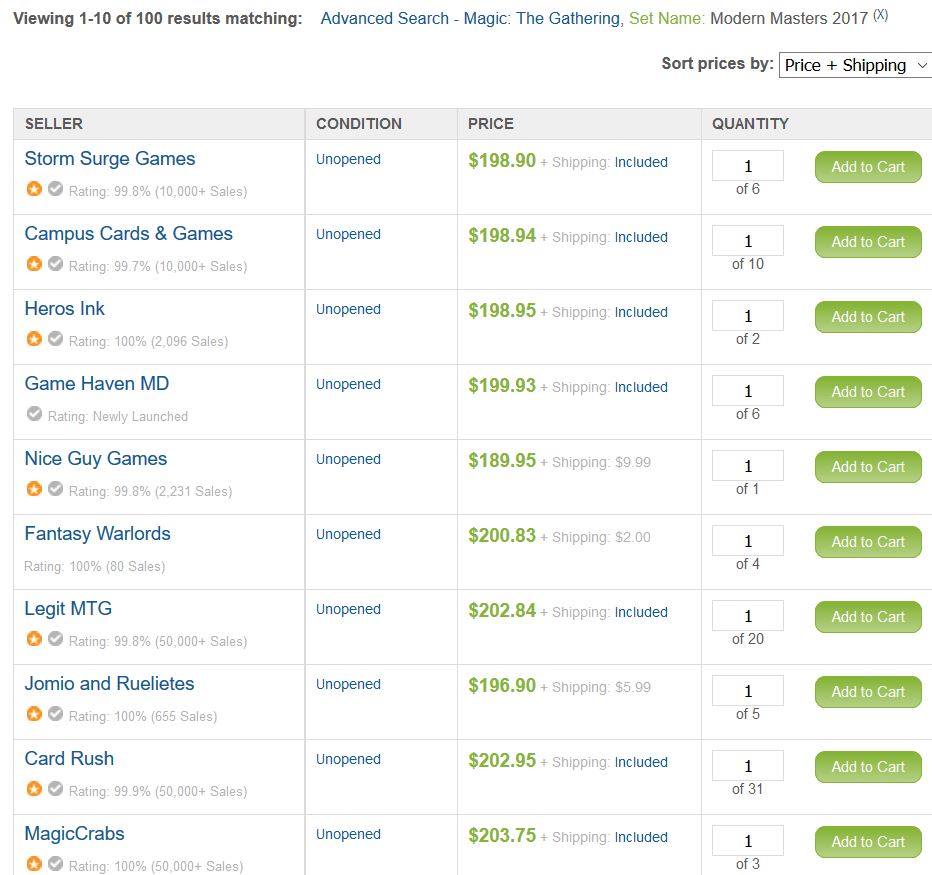Open Fantasy Warlords seller page

[97, 534]
